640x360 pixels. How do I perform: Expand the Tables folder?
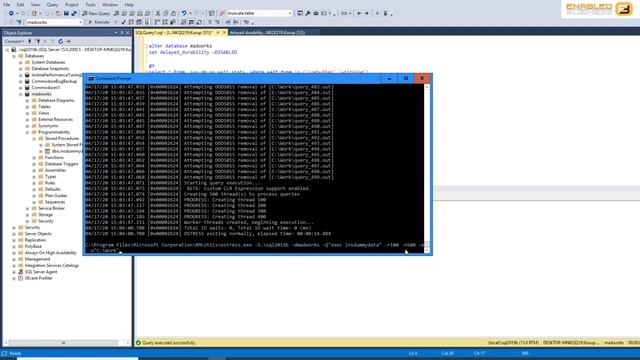[x=27, y=107]
